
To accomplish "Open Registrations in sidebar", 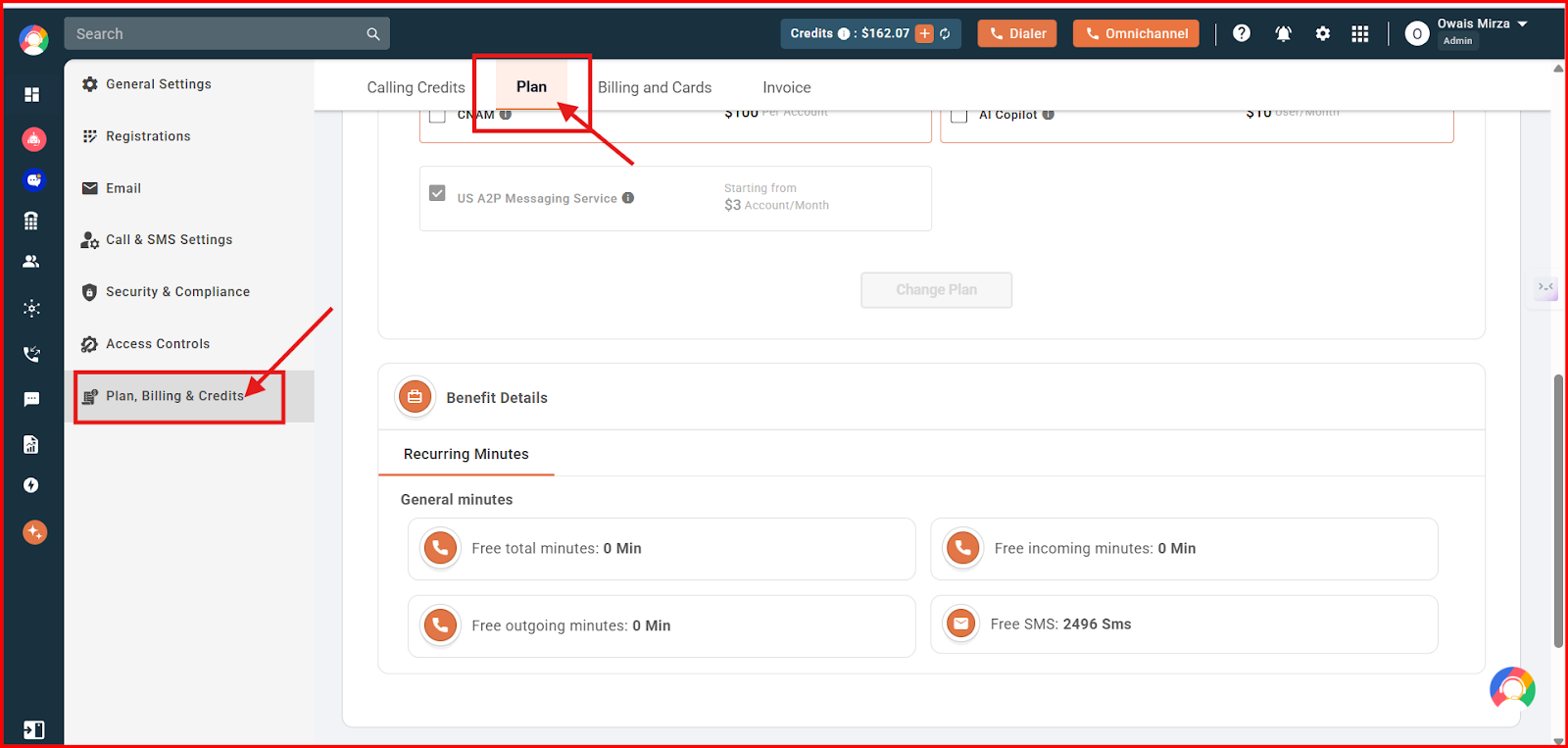I will (x=189, y=136).
